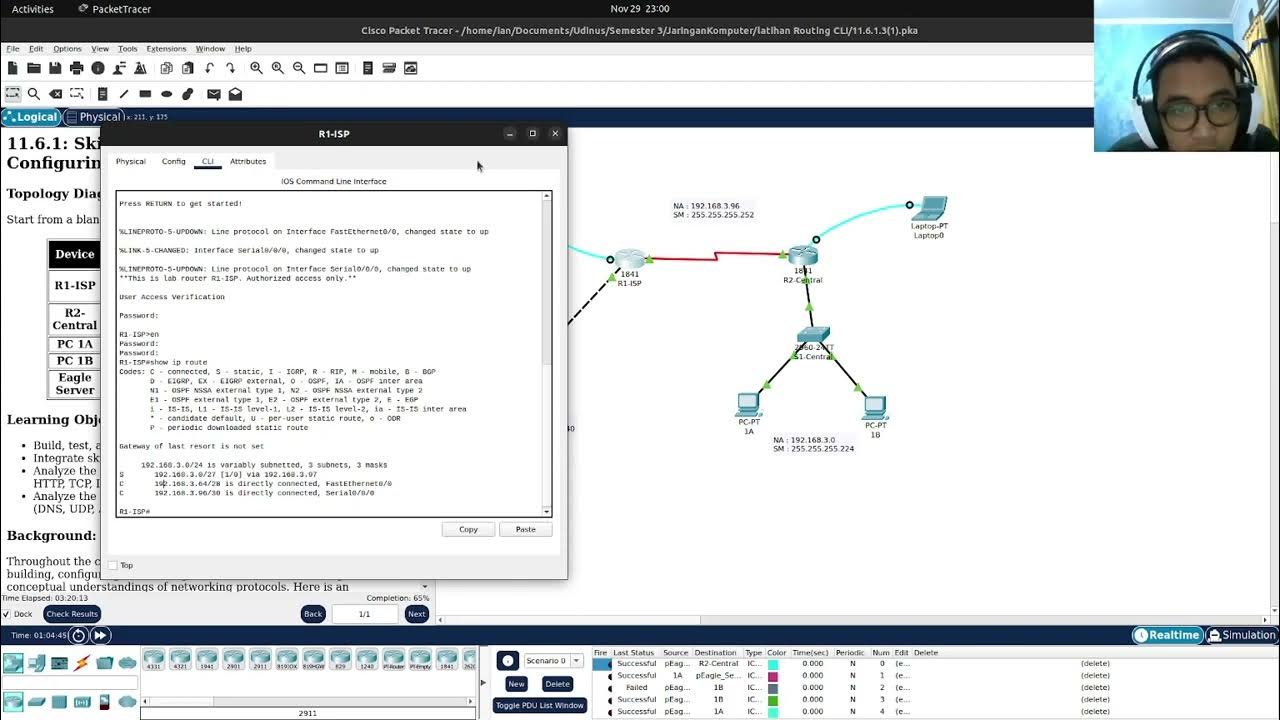The height and width of the screenshot is (720, 1280).
Task: Click the New file icon in toolbar
Action: coord(13,68)
